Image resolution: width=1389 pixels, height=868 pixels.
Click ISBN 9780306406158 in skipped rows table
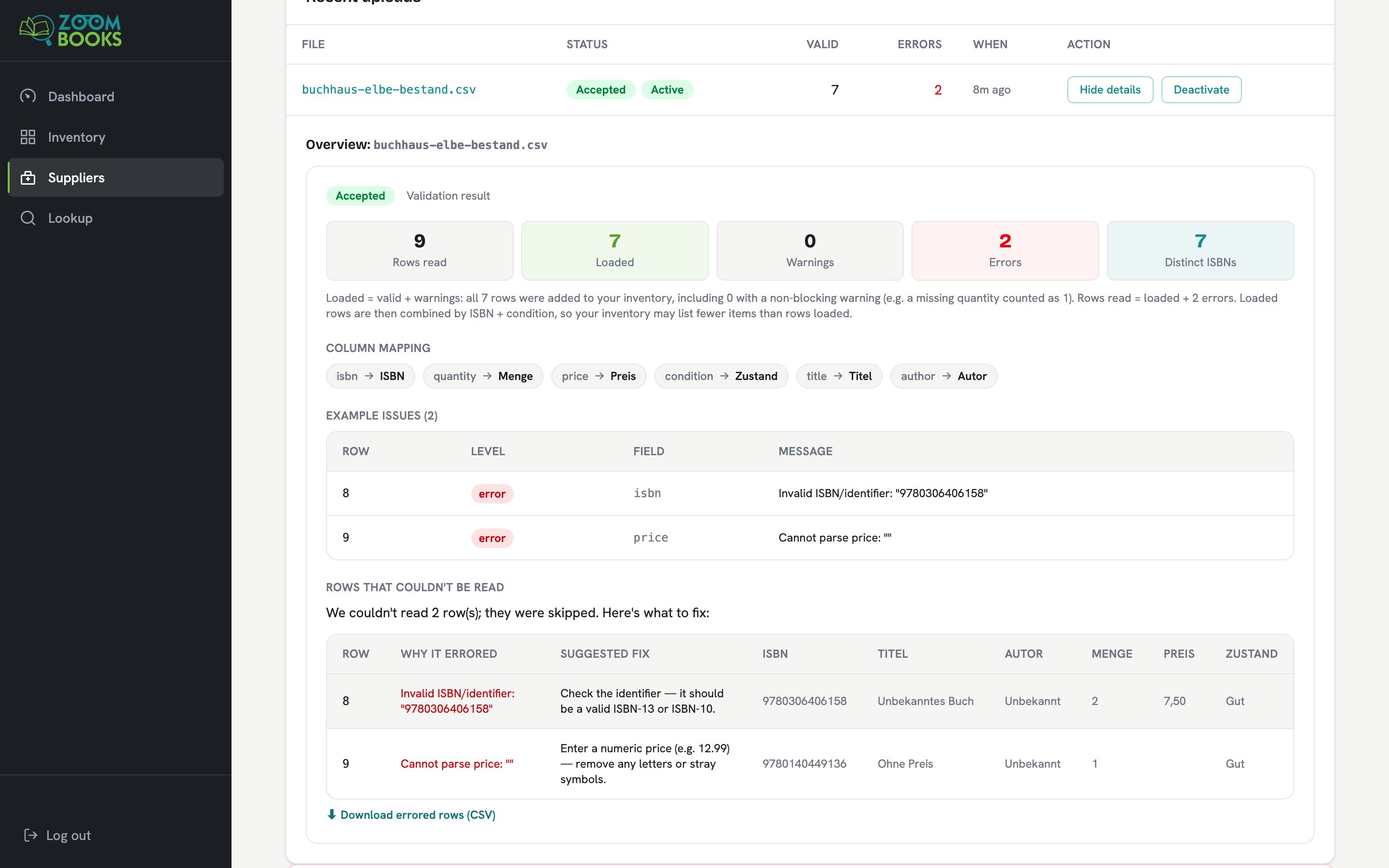(x=804, y=701)
